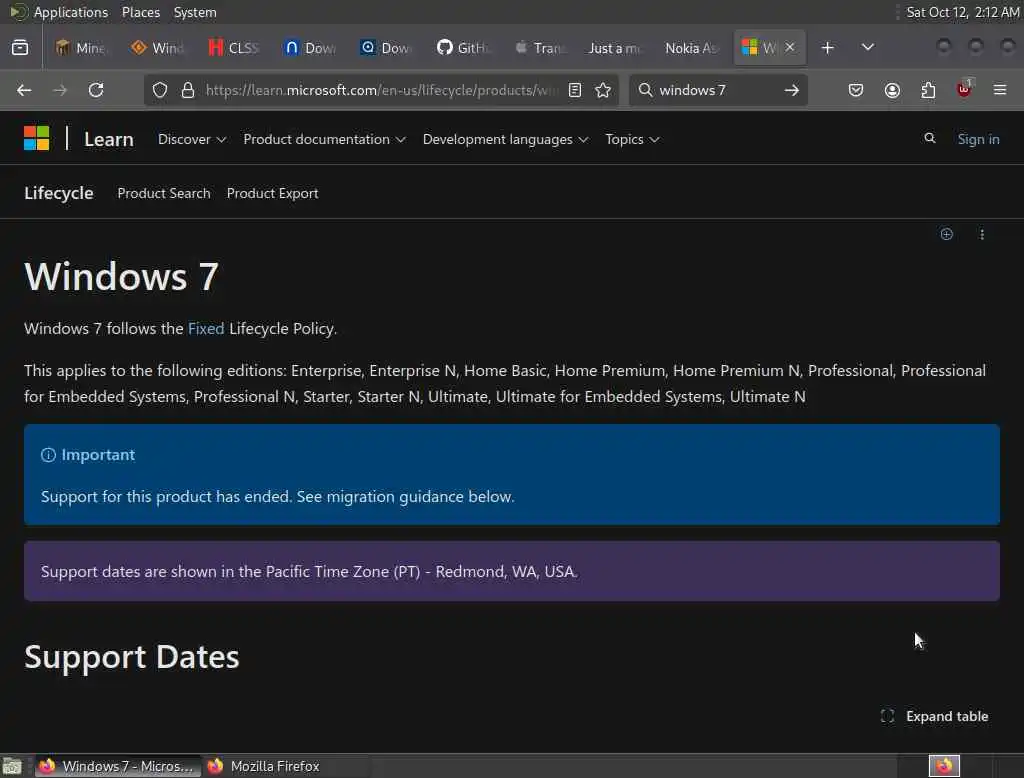Switch to the Just a moment tab
Image resolution: width=1024 pixels, height=778 pixels.
pos(615,48)
